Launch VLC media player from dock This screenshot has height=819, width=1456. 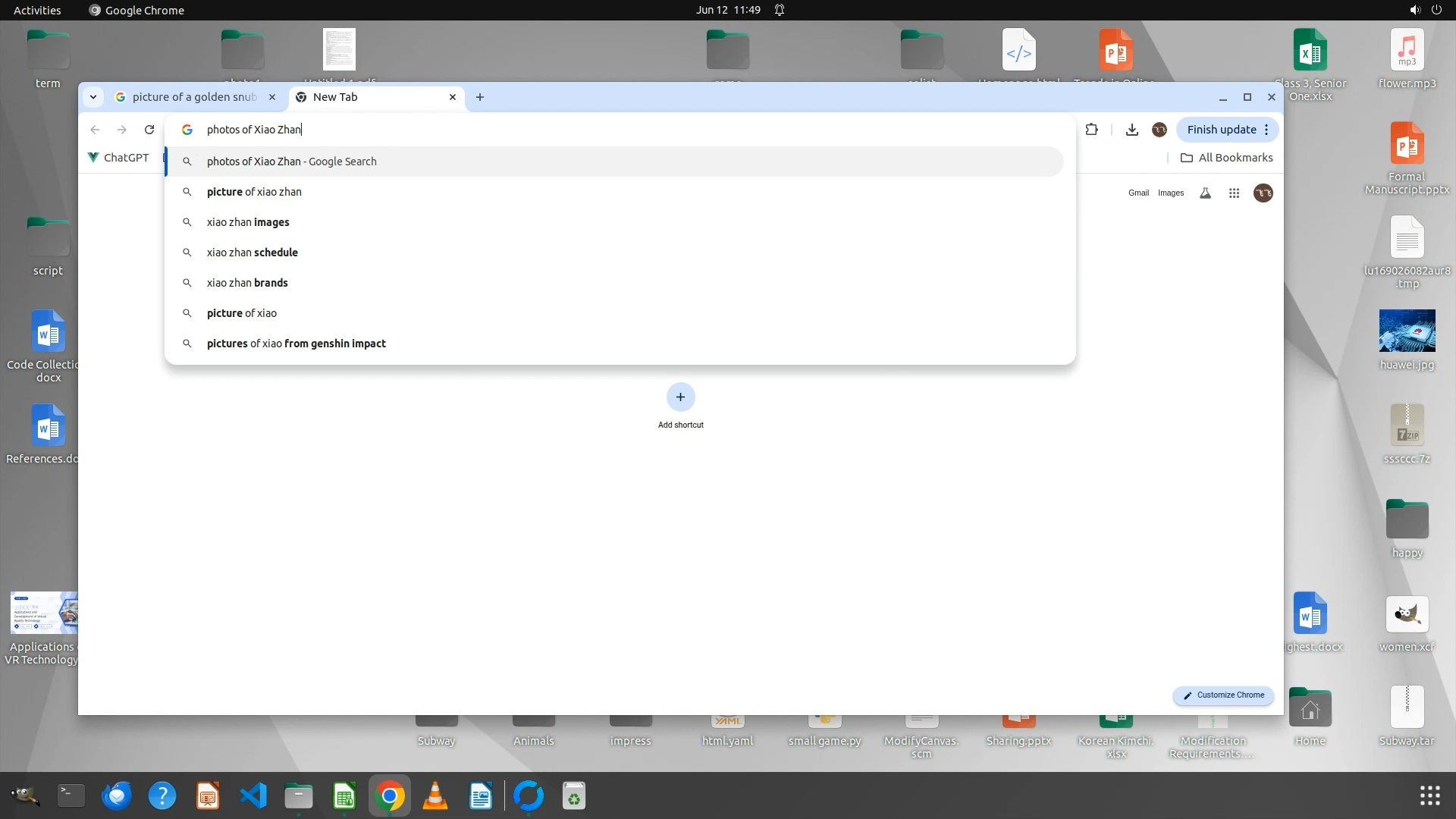point(435,795)
